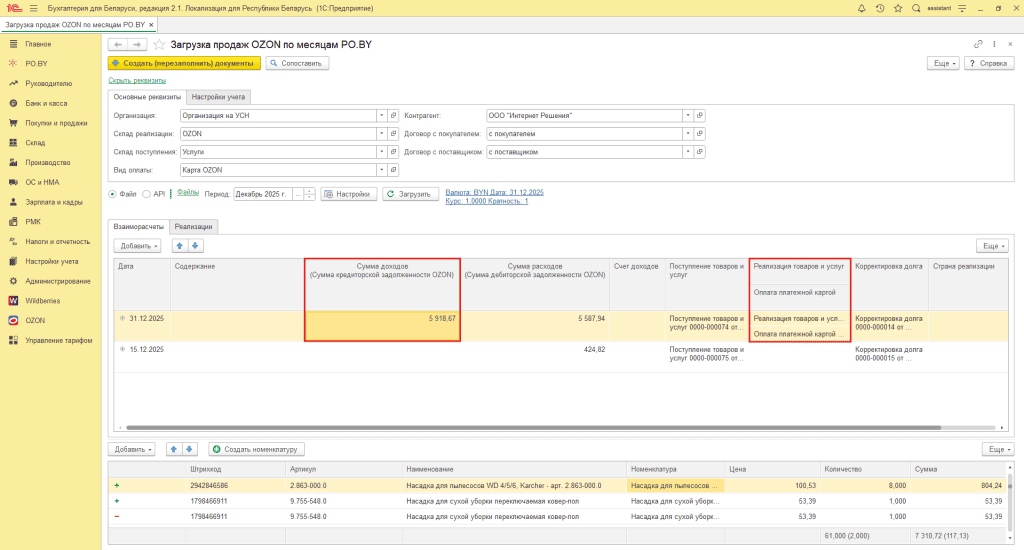Open Администрирование section
Screen dimensions: 1024x550
pyautogui.click(x=57, y=281)
